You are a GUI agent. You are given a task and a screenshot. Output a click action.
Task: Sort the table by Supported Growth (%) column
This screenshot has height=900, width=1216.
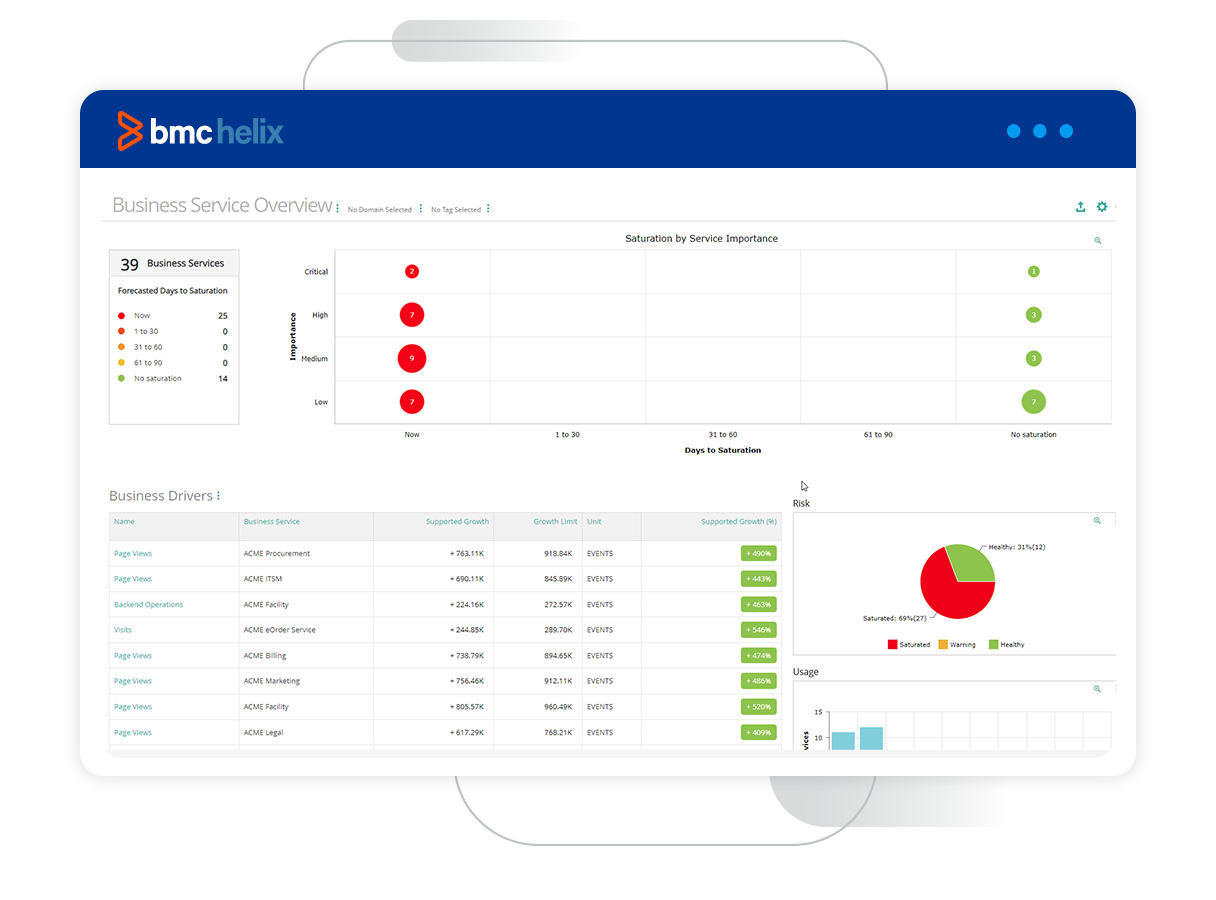point(738,522)
